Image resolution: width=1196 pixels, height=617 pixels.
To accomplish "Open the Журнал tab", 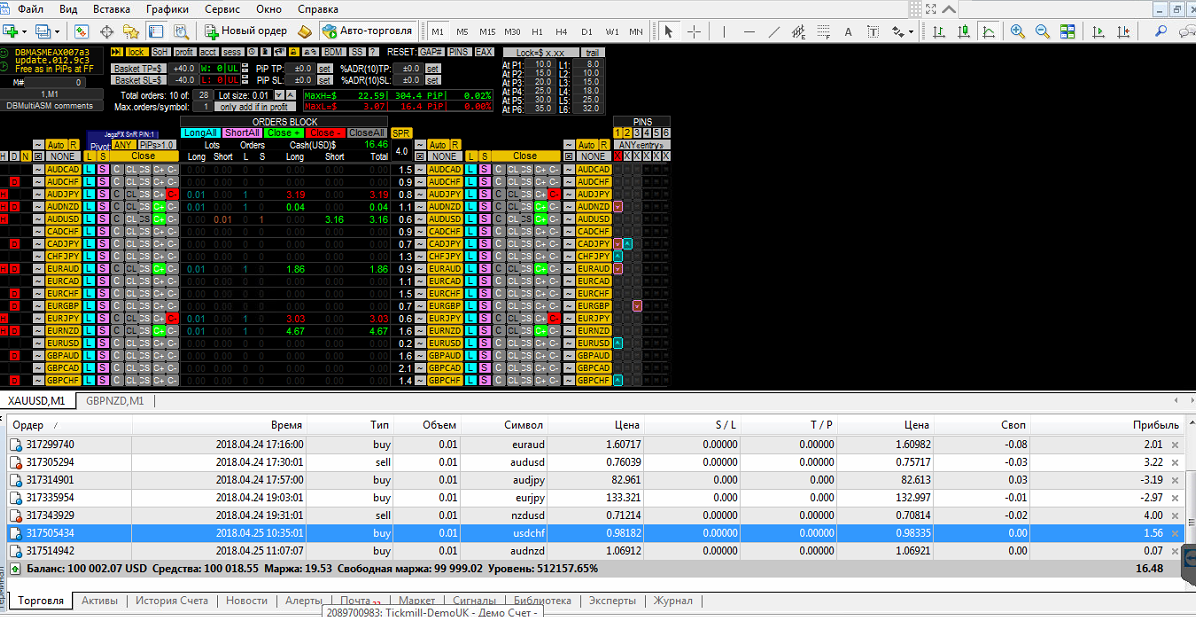I will pos(674,600).
